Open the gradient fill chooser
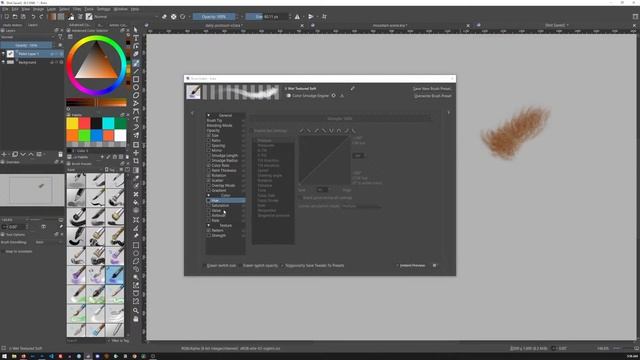The image size is (640, 360). (52, 17)
